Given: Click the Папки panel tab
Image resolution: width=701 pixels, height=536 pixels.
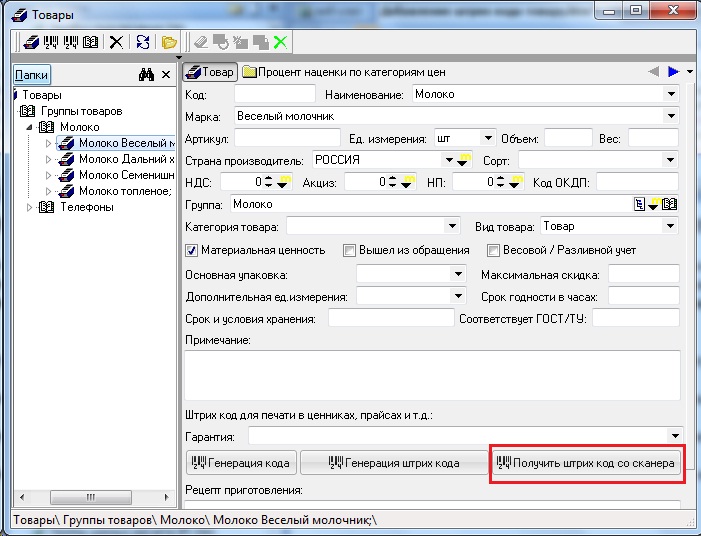Looking at the screenshot, I should (32, 75).
